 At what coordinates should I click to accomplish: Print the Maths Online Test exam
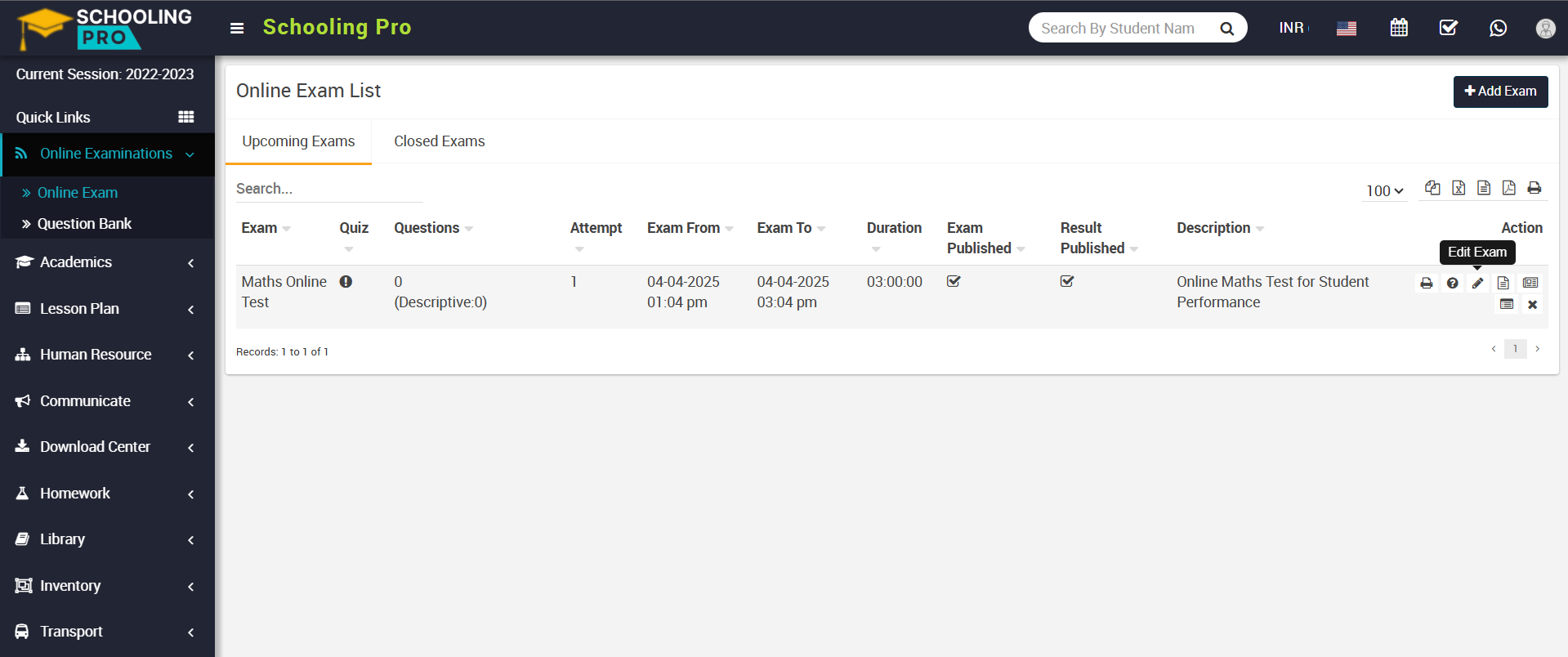pos(1427,283)
